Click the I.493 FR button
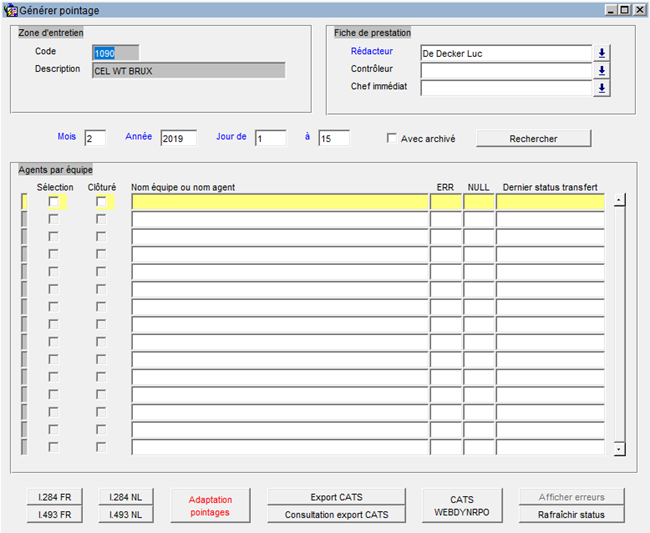650x533 pixels. pyautogui.click(x=55, y=514)
